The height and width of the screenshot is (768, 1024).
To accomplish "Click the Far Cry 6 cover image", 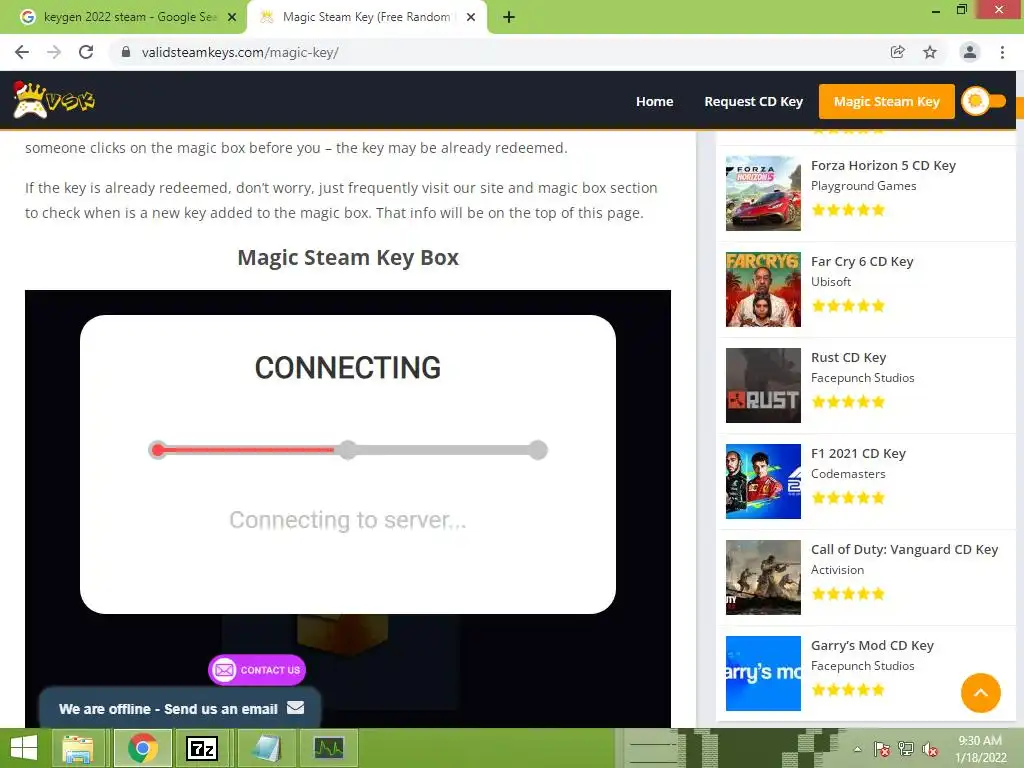I will (x=763, y=289).
